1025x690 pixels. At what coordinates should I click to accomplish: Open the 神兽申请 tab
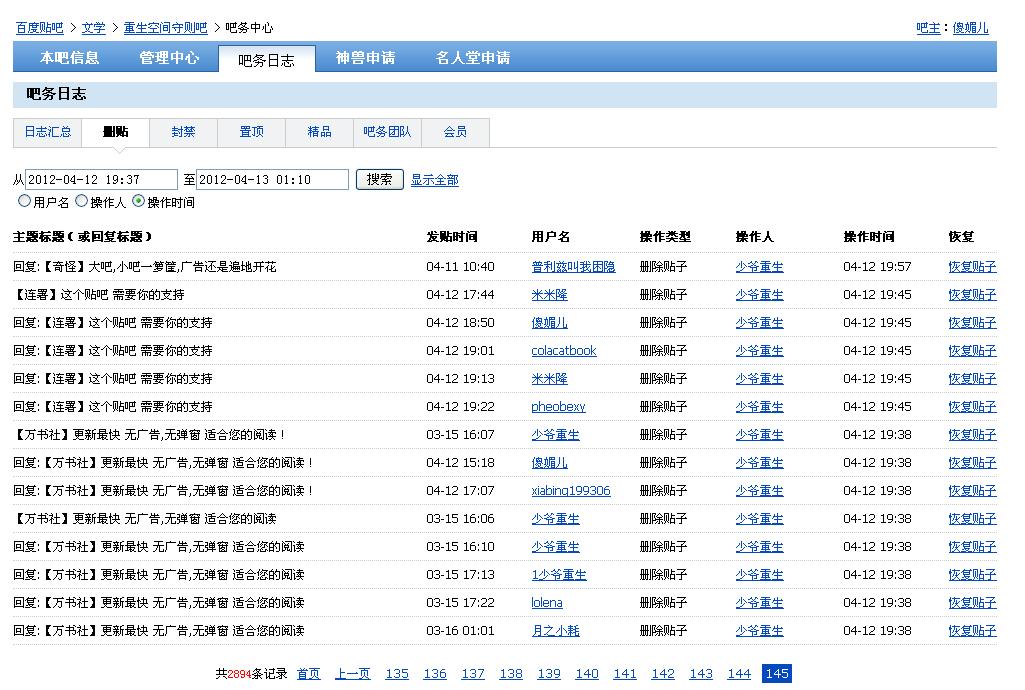click(x=365, y=58)
